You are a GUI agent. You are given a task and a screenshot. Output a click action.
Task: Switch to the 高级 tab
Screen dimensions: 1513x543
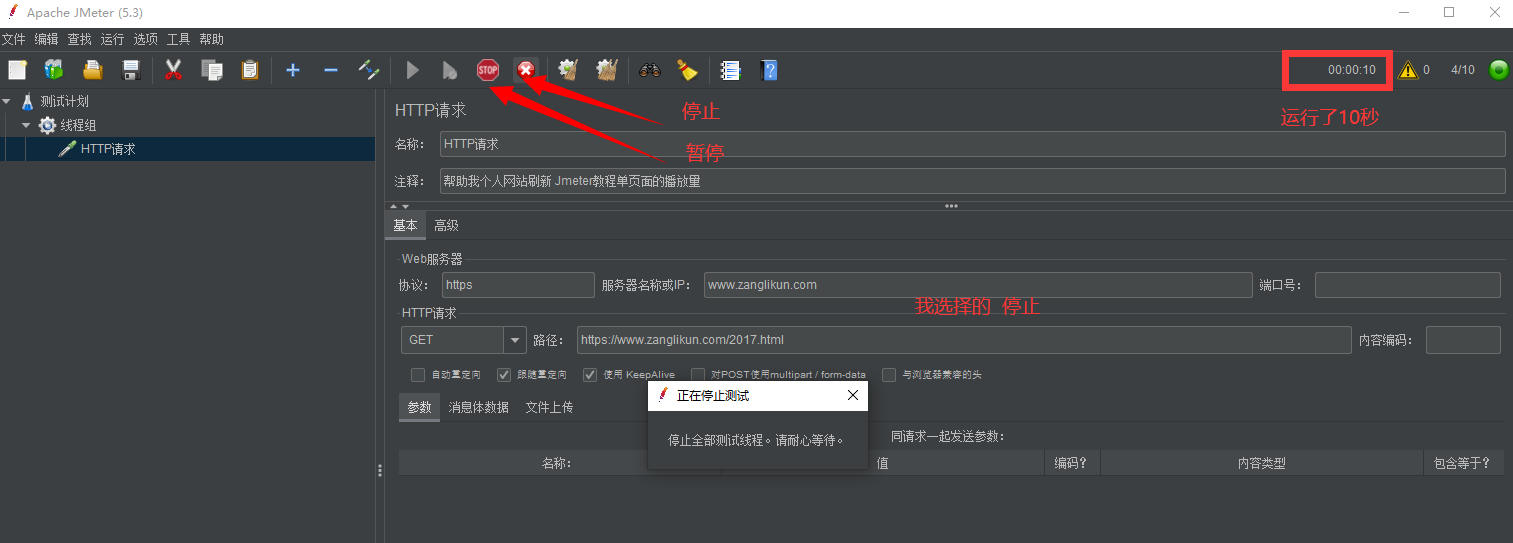click(x=446, y=226)
